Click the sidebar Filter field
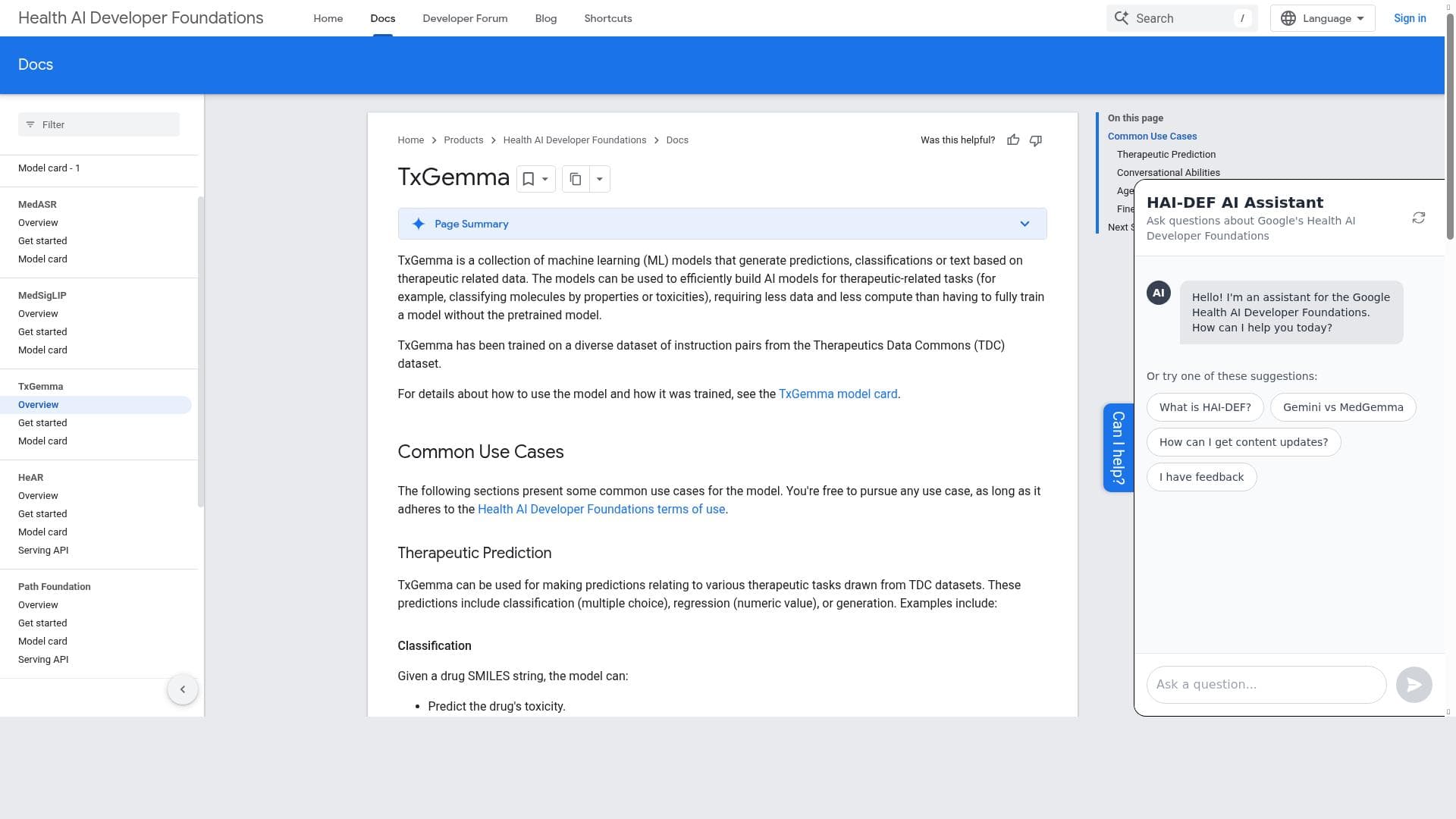 coord(99,124)
